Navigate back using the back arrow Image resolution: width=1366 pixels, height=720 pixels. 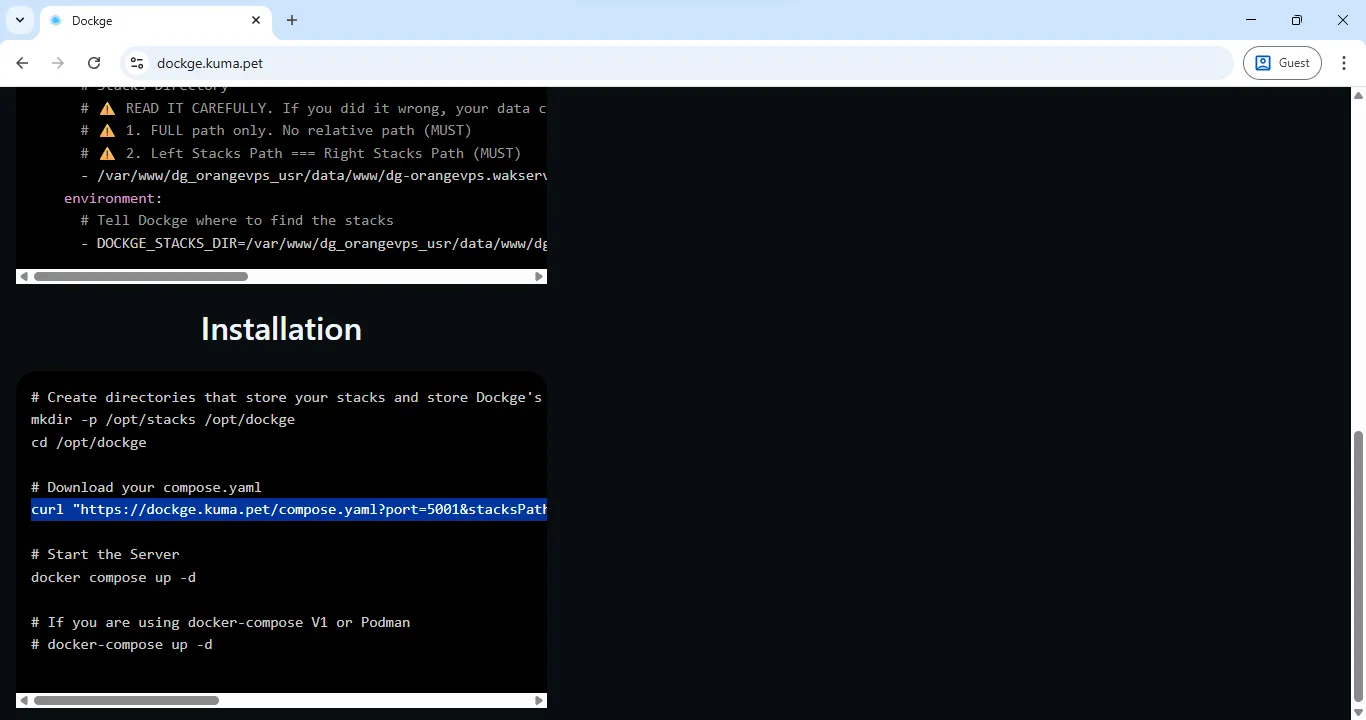coord(22,62)
